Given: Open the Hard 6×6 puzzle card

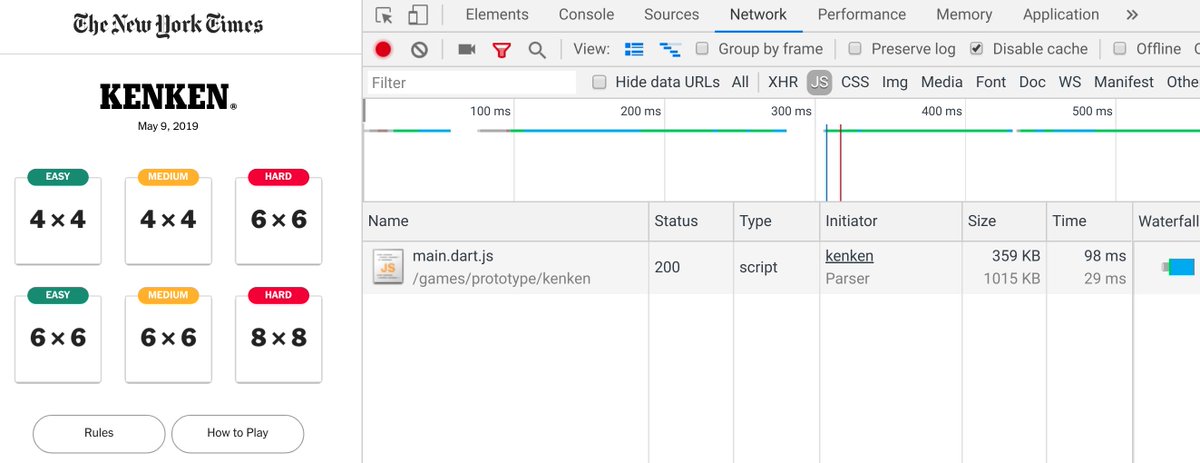Looking at the screenshot, I should (x=278, y=217).
